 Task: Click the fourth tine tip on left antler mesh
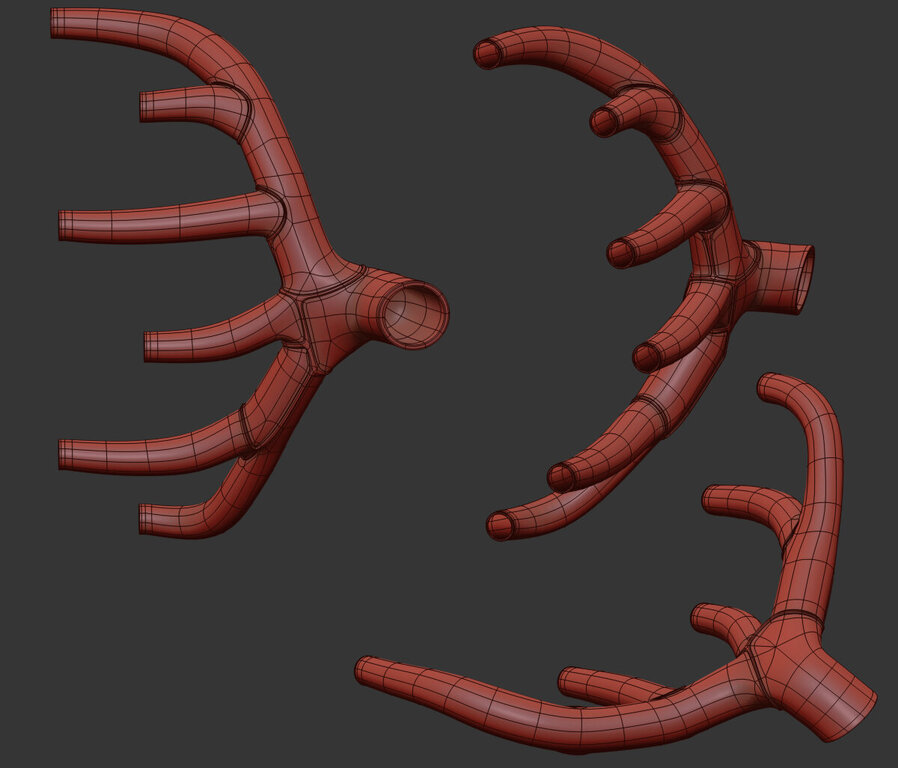[x=151, y=346]
